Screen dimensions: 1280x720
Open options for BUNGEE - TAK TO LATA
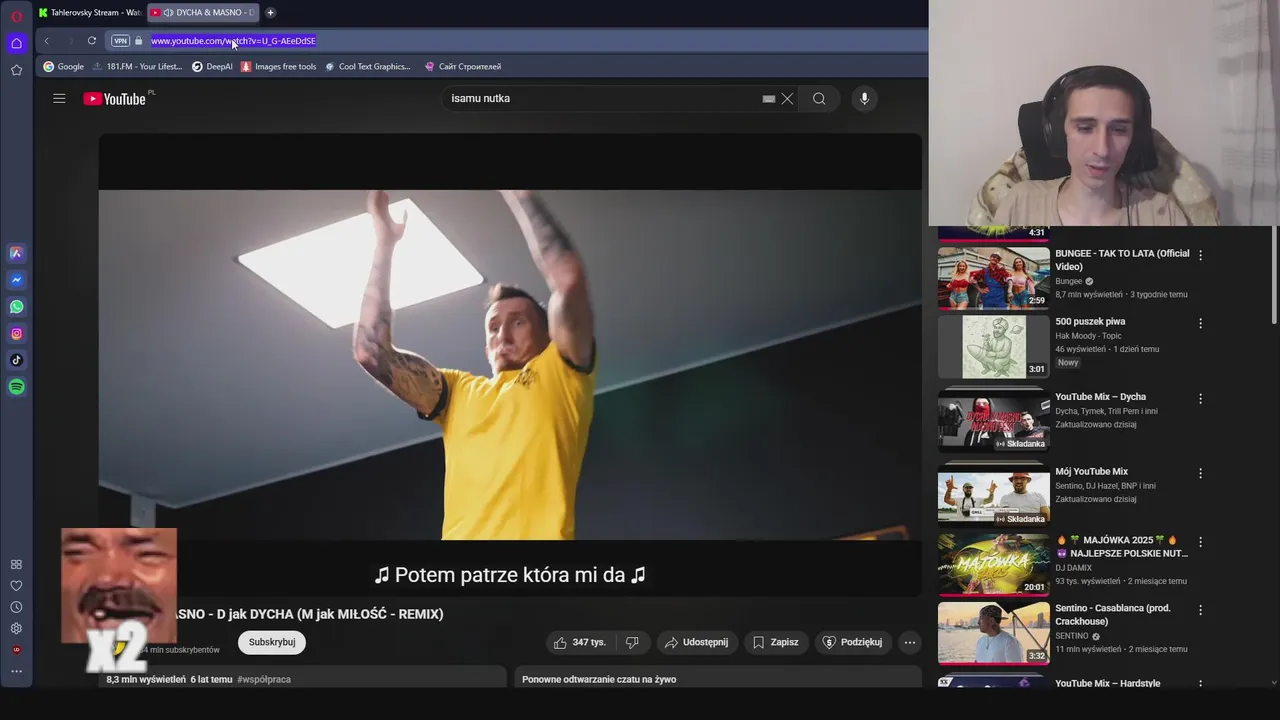[x=1200, y=255]
